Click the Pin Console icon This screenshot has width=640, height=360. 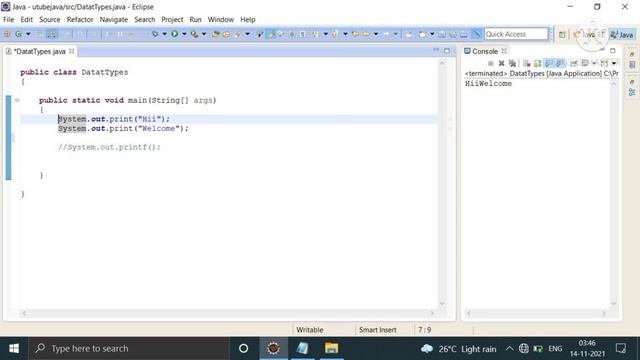coord(573,63)
